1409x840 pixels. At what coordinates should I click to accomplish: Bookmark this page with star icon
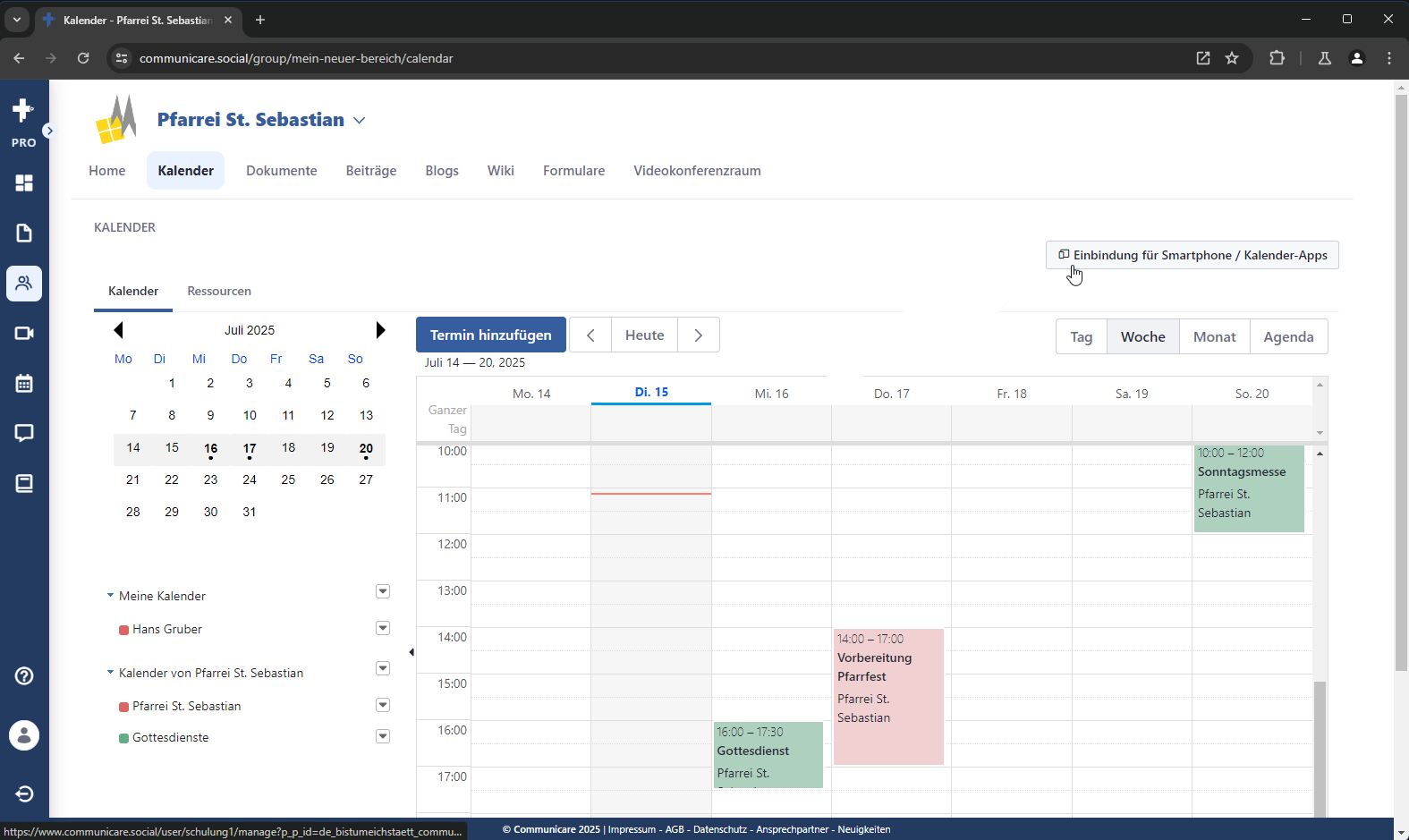pyautogui.click(x=1232, y=58)
